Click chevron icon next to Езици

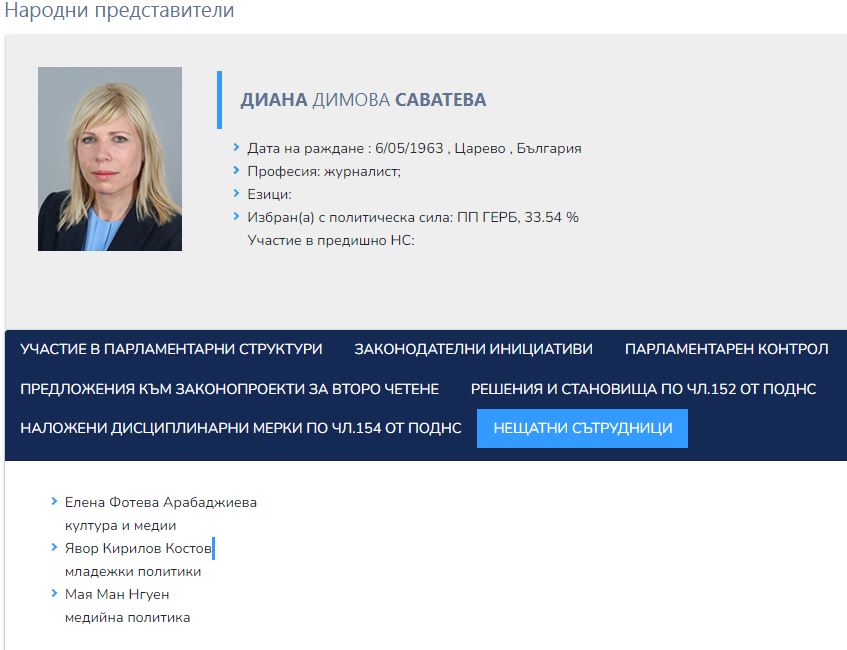tap(236, 193)
